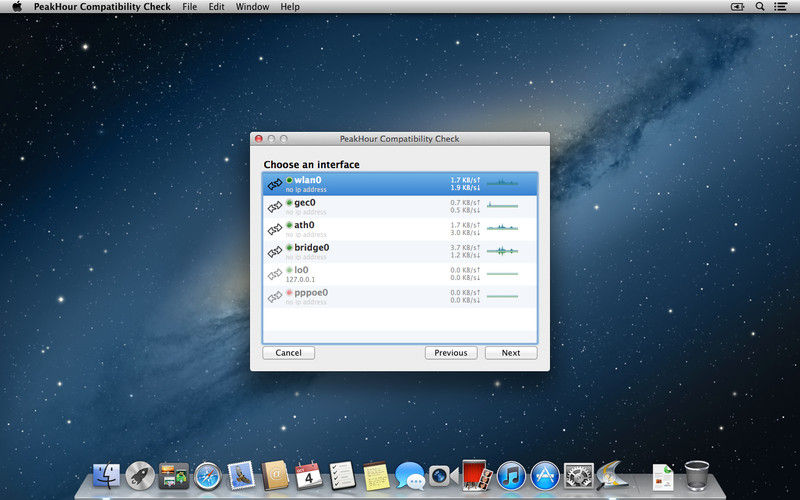The height and width of the screenshot is (500, 800).
Task: Click the traffic graph in bridge0 row
Action: tap(502, 251)
